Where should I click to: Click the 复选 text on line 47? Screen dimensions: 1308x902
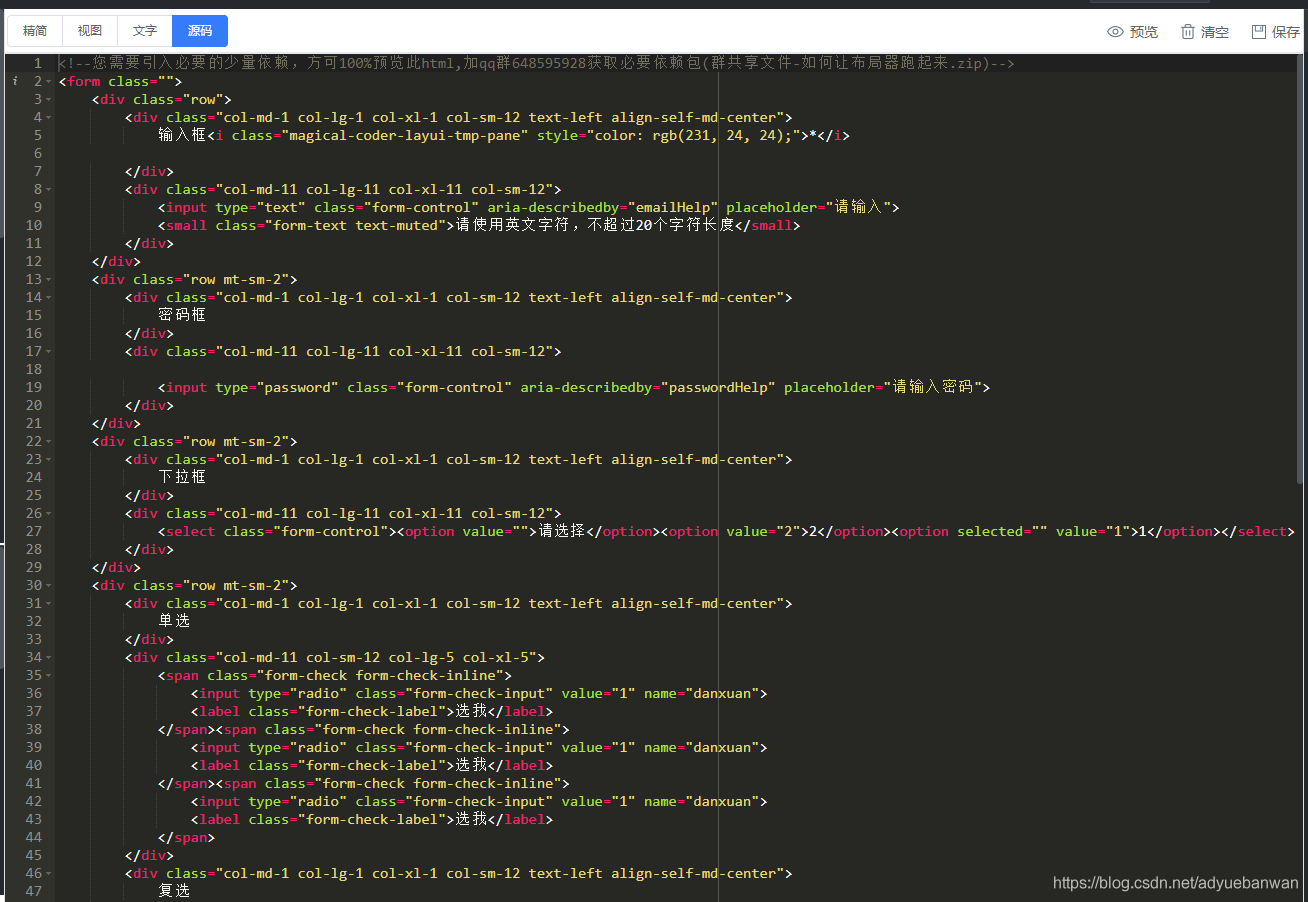(x=174, y=891)
